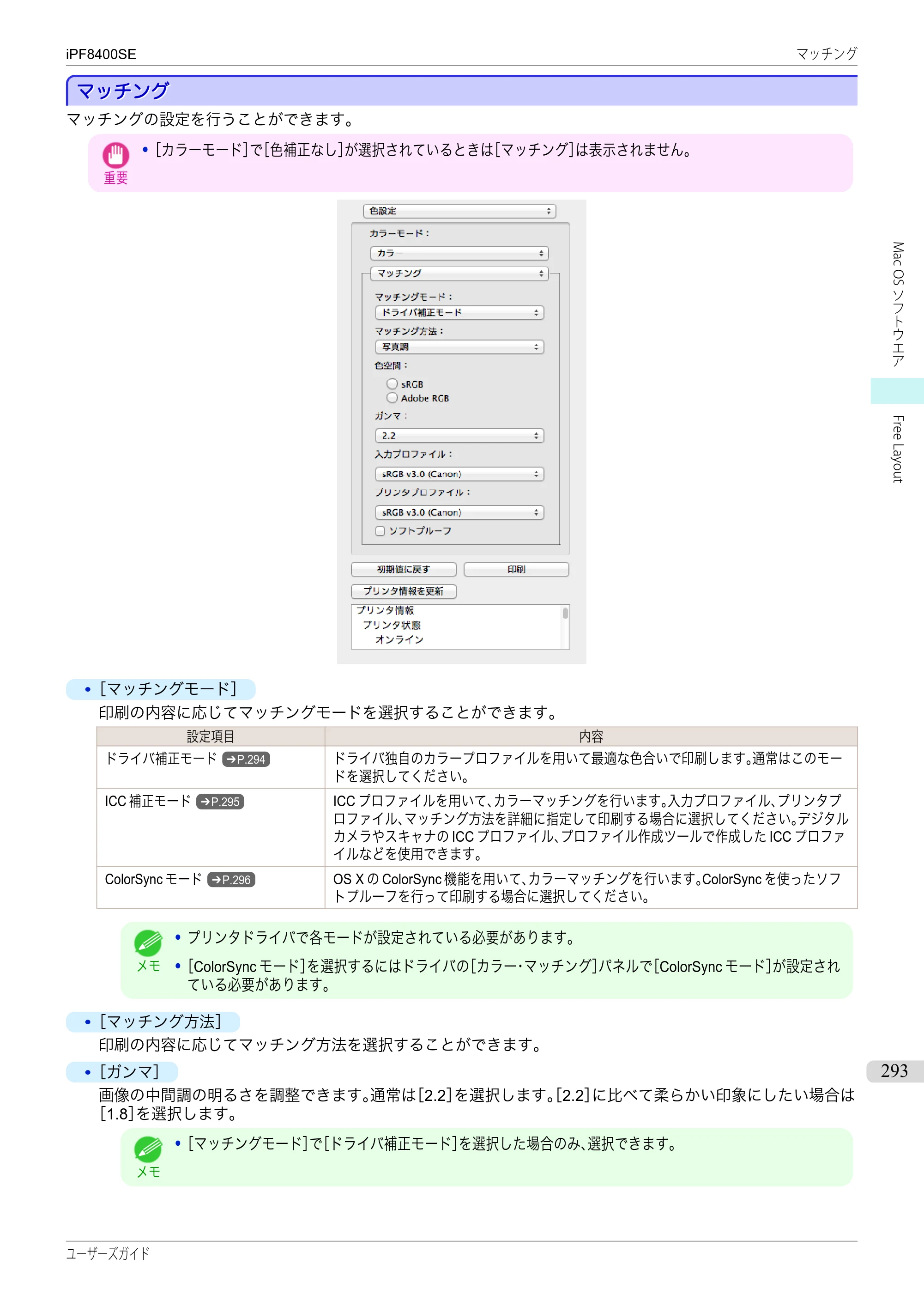
Task: Enable the ソフトプルーフ checkbox
Action: click(380, 531)
